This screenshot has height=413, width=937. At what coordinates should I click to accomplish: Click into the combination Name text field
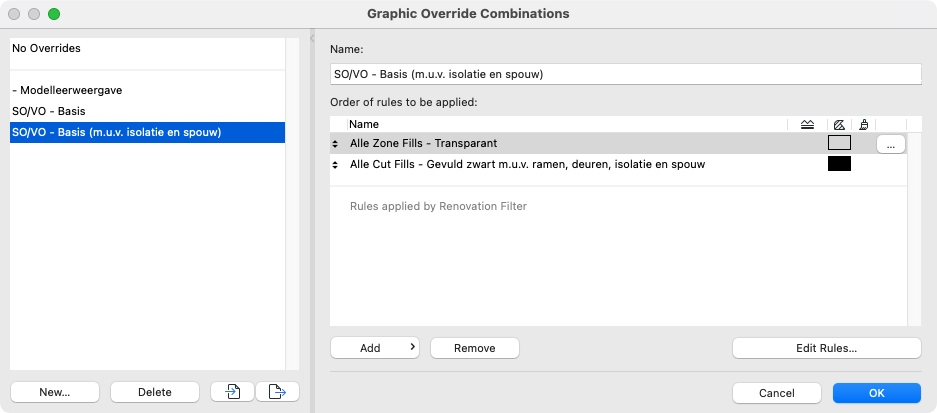click(626, 75)
